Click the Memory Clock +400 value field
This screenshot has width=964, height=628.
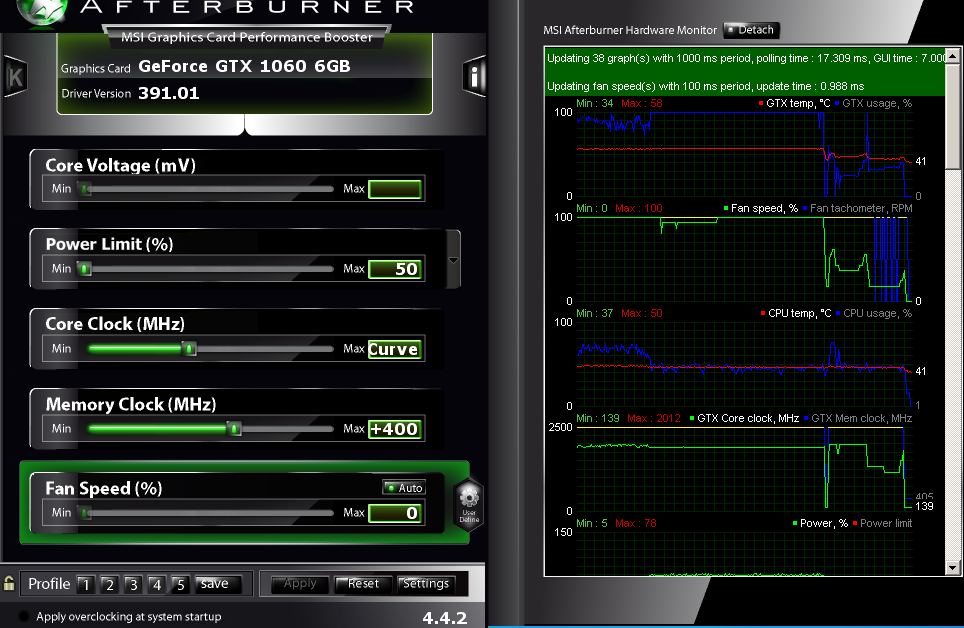click(395, 429)
